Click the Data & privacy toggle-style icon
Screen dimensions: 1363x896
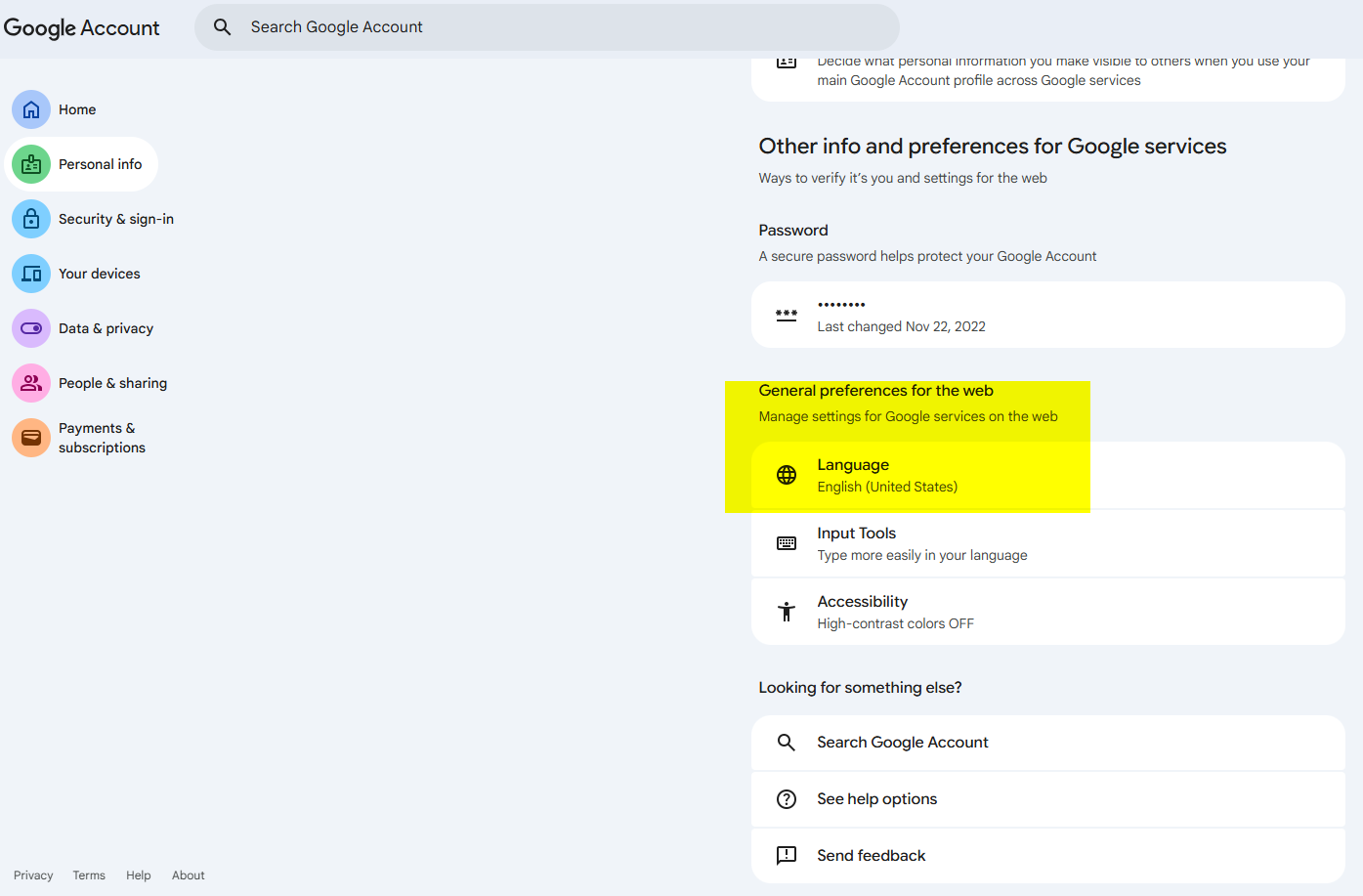coord(30,328)
